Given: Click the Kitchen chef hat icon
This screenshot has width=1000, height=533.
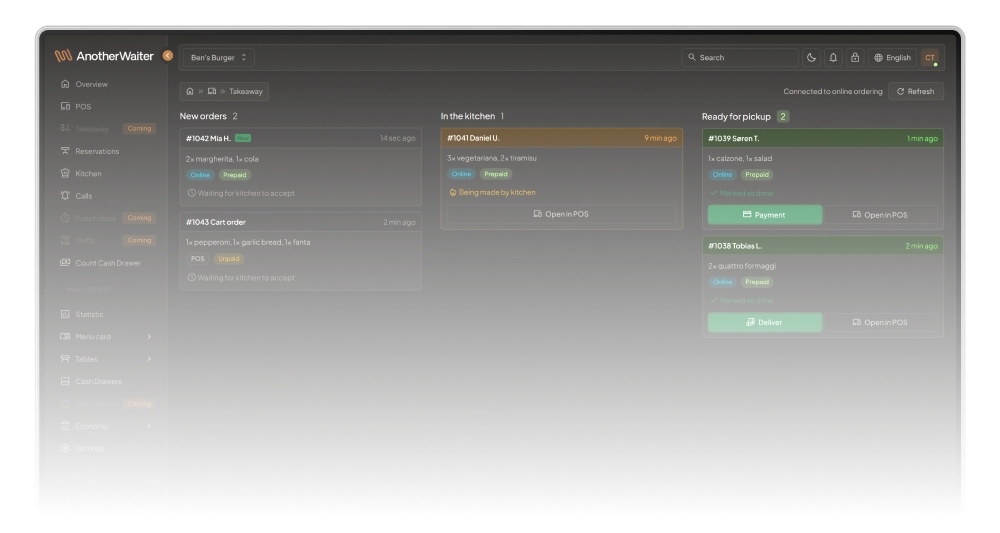Looking at the screenshot, I should coord(65,173).
